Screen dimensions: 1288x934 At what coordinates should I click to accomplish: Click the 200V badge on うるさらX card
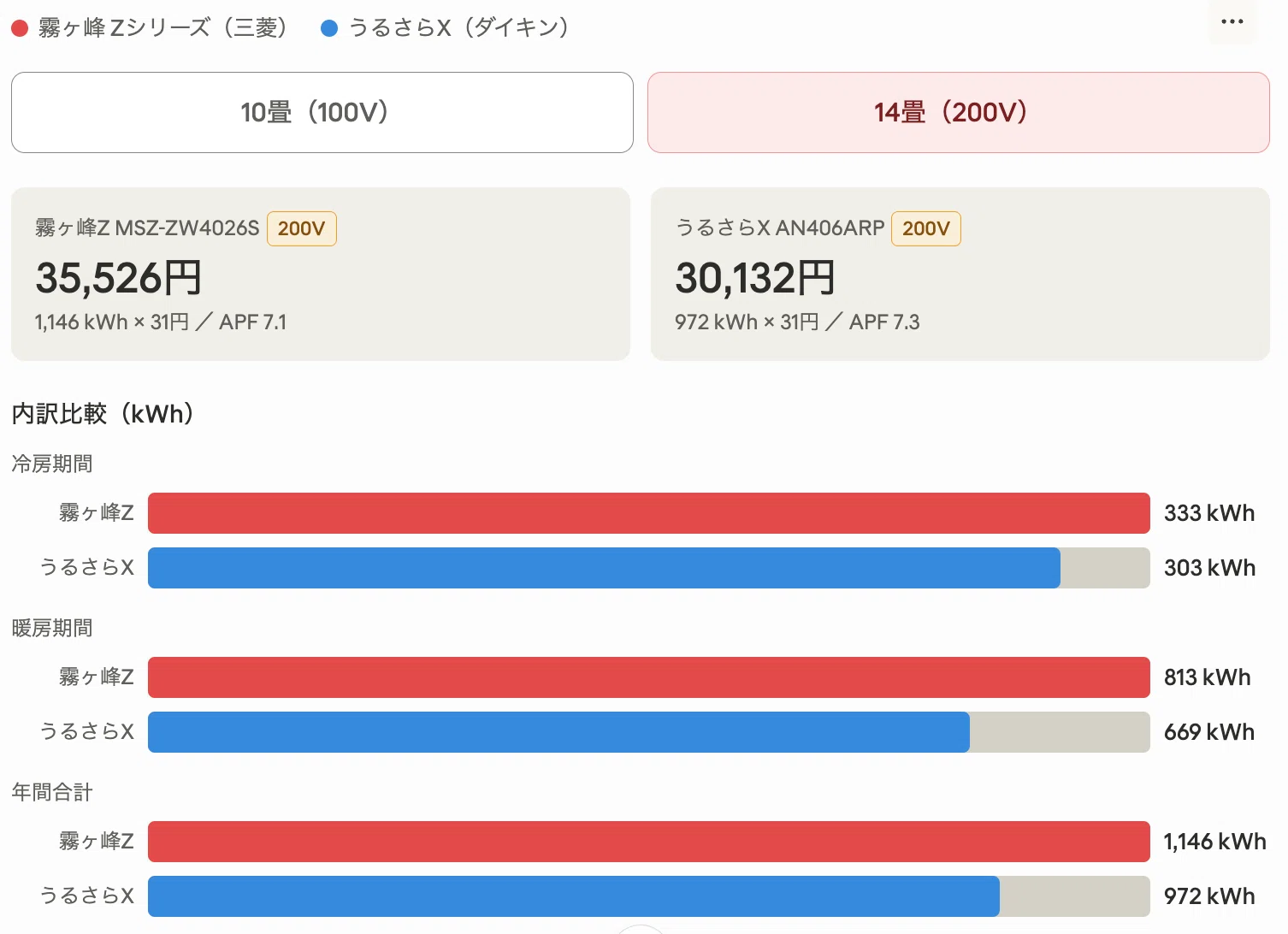[926, 228]
